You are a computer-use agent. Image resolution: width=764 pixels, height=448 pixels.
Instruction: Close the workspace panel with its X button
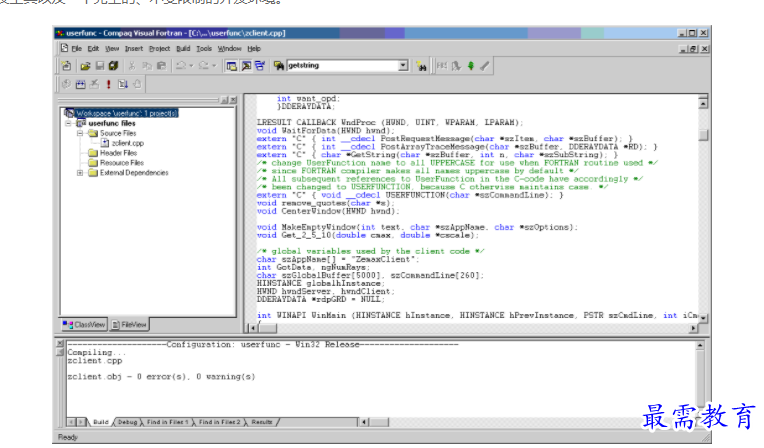click(233, 100)
